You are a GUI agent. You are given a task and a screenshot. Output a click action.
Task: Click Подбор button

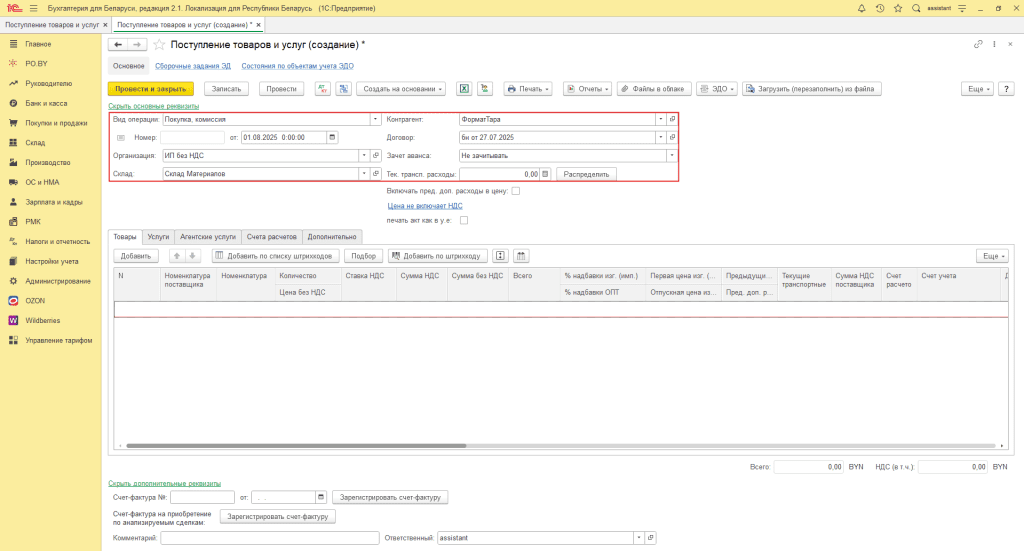click(364, 256)
